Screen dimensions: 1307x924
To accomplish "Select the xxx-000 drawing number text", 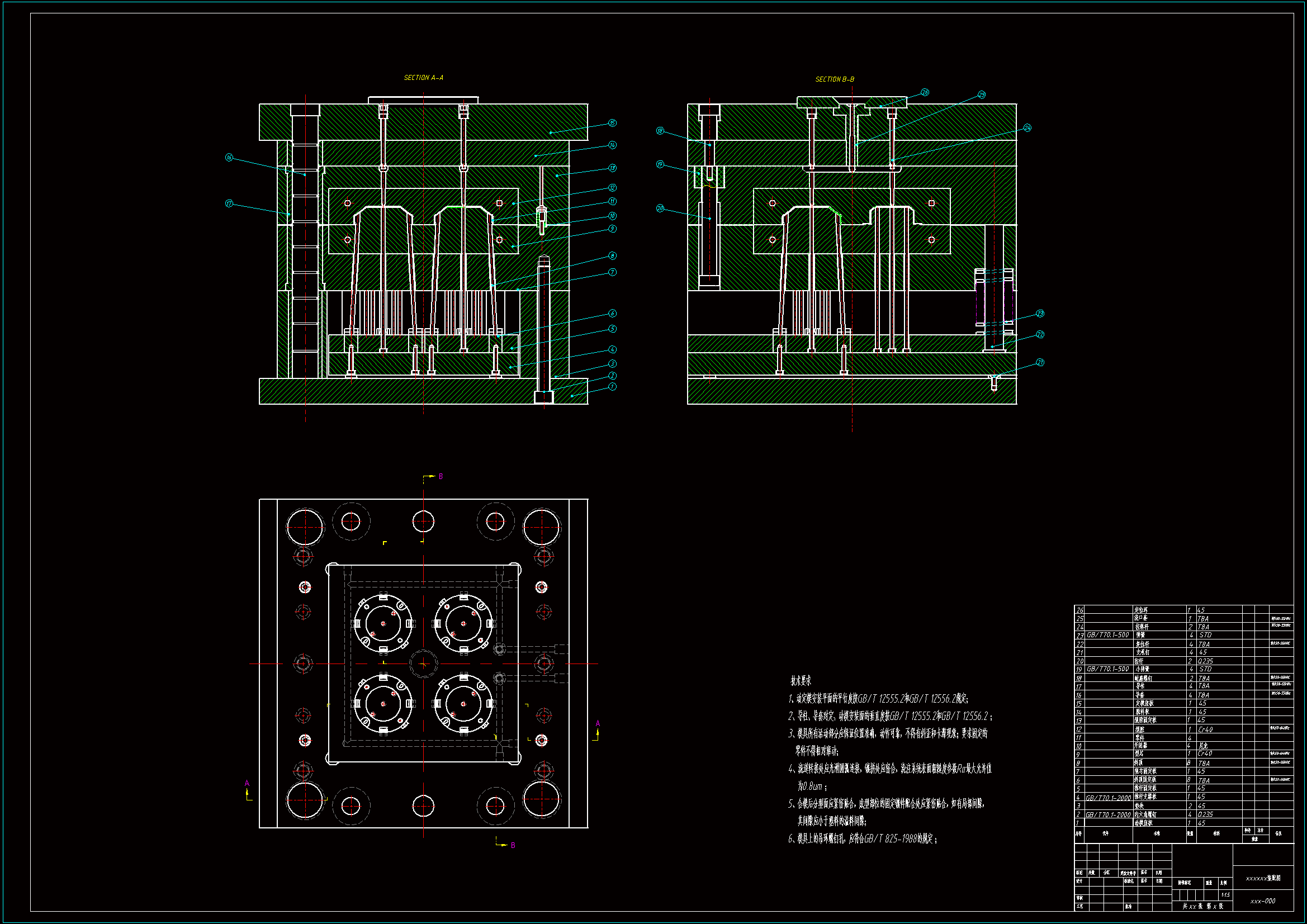I will click(1263, 901).
